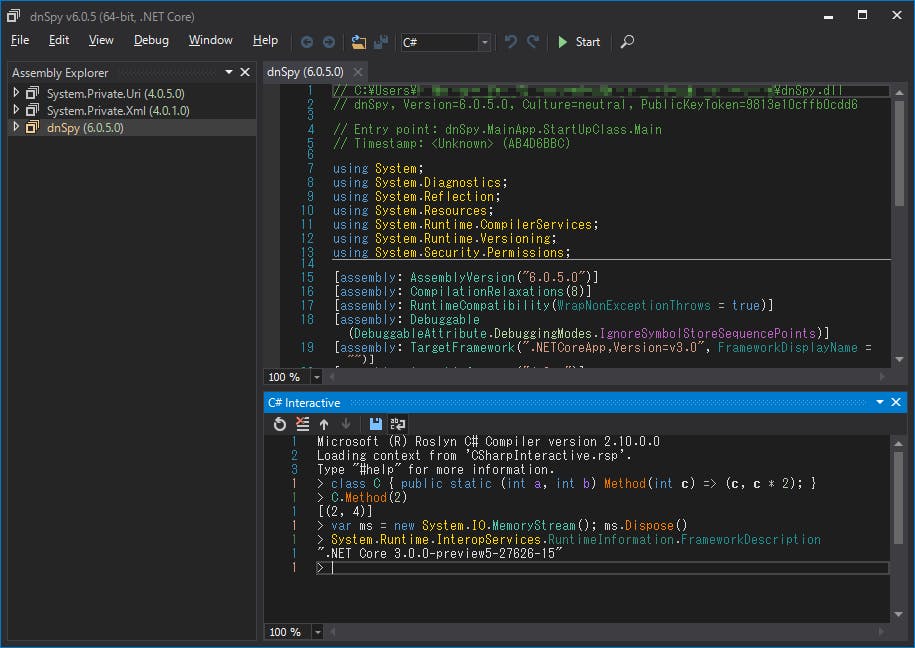
Task: Click the Undo toolbar icon
Action: click(x=511, y=42)
